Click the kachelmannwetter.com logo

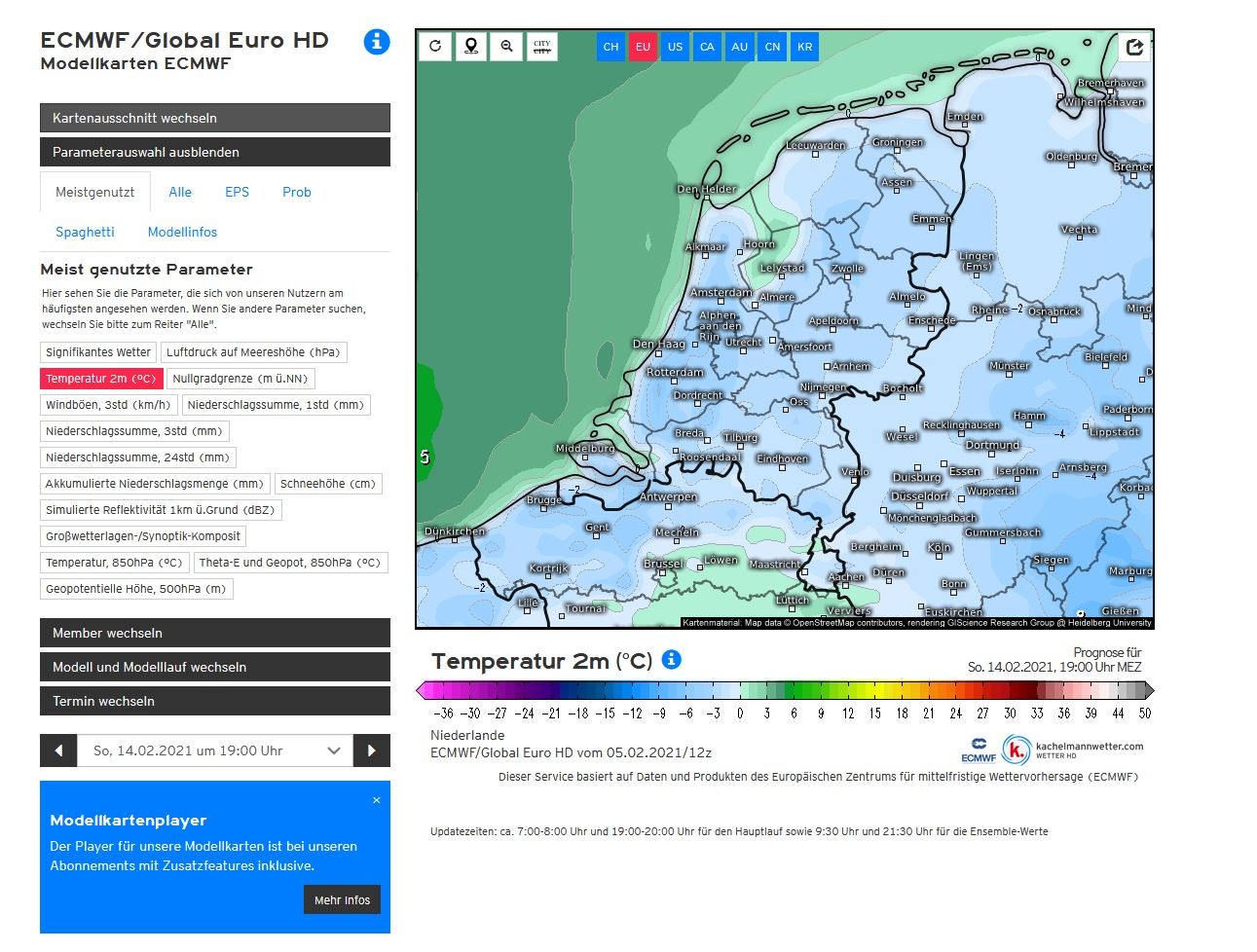tap(1073, 750)
